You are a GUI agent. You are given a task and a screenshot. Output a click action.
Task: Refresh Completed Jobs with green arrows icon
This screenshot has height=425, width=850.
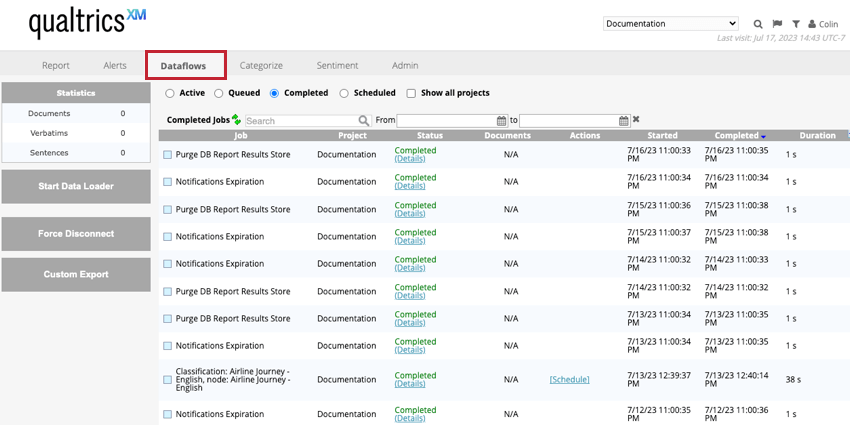tap(237, 120)
